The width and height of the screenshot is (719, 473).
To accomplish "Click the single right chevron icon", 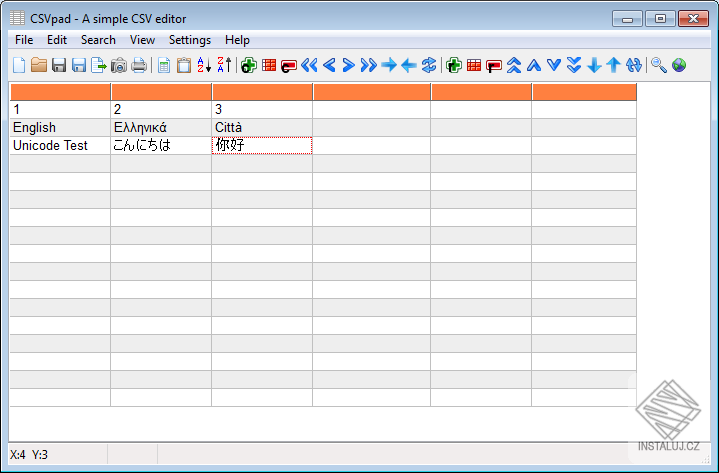I will (348, 65).
